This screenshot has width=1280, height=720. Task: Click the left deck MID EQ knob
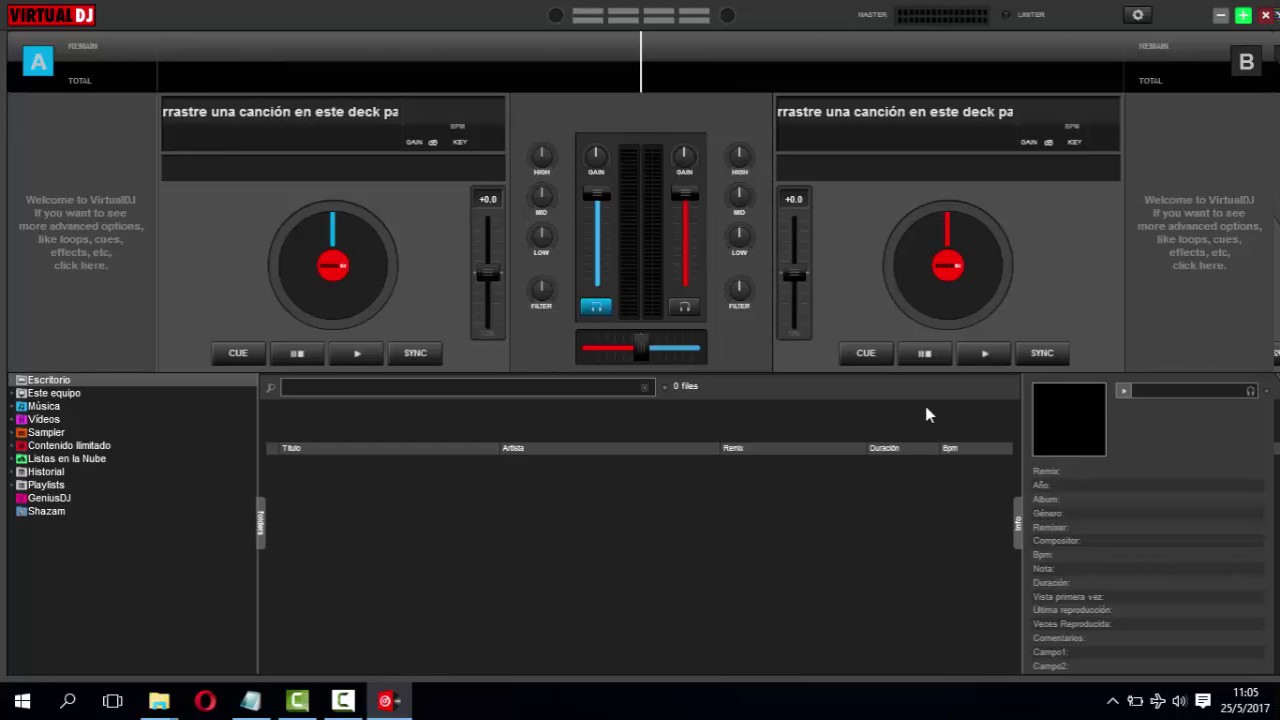coord(541,195)
